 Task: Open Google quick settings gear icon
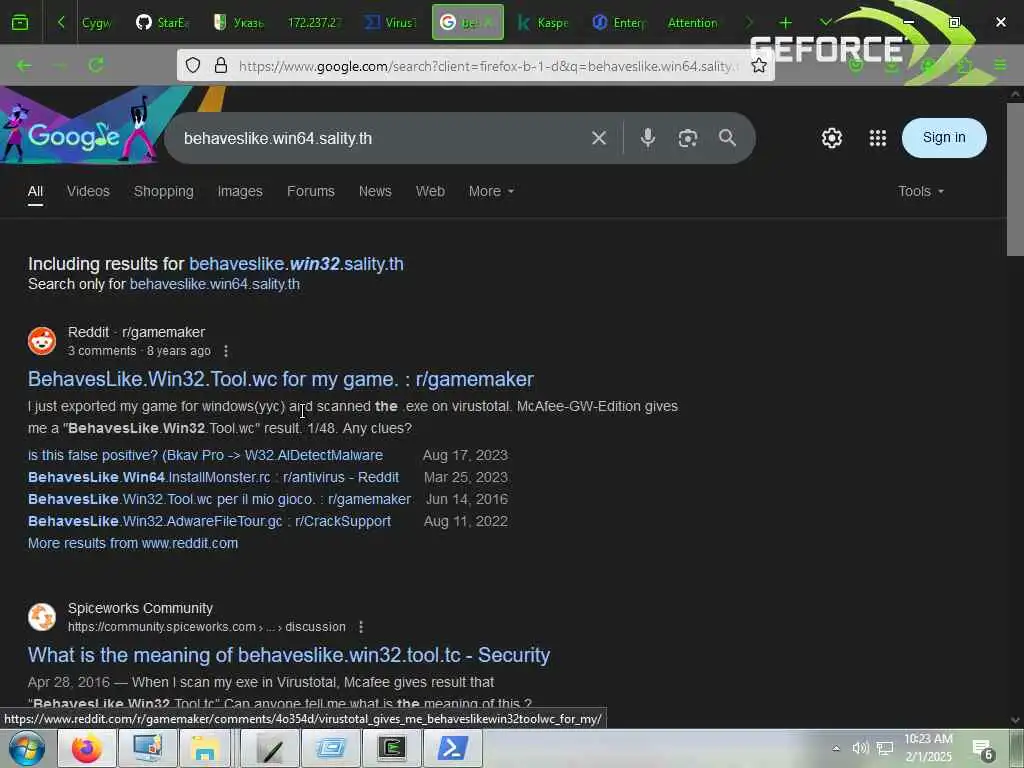832,138
